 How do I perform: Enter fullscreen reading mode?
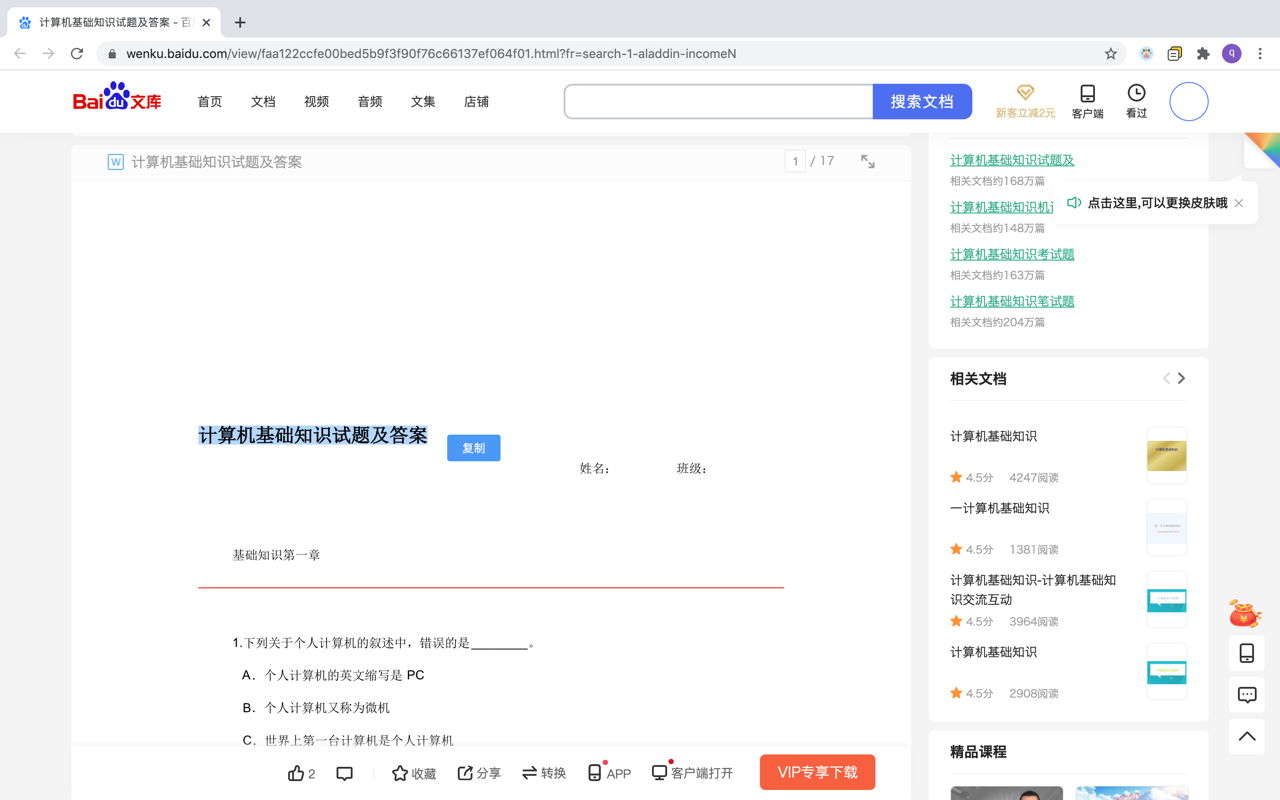(x=867, y=160)
